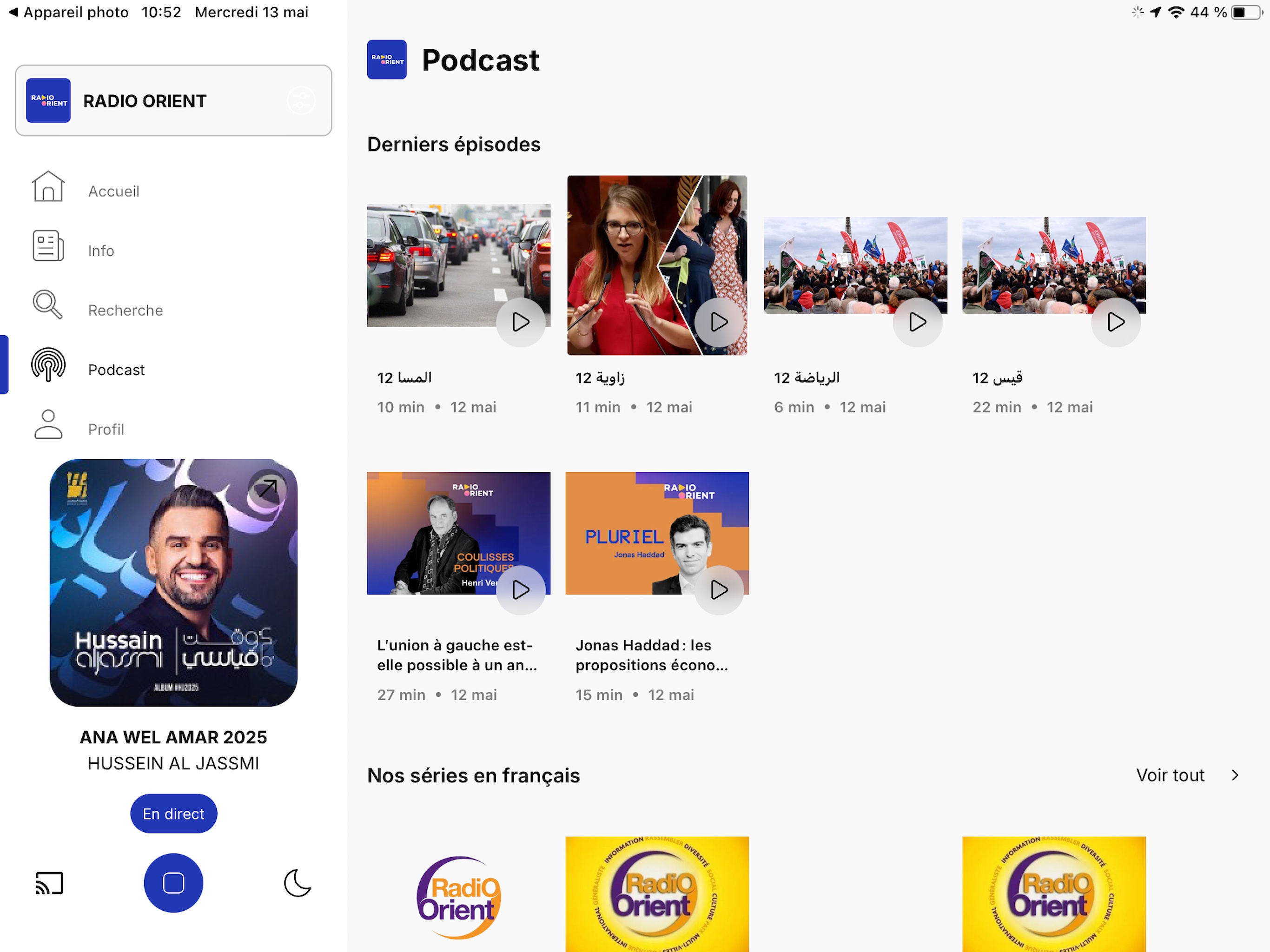This screenshot has height=952, width=1270.
Task: Click the title "L'union à gauche est-elle possible"
Action: tap(457, 655)
